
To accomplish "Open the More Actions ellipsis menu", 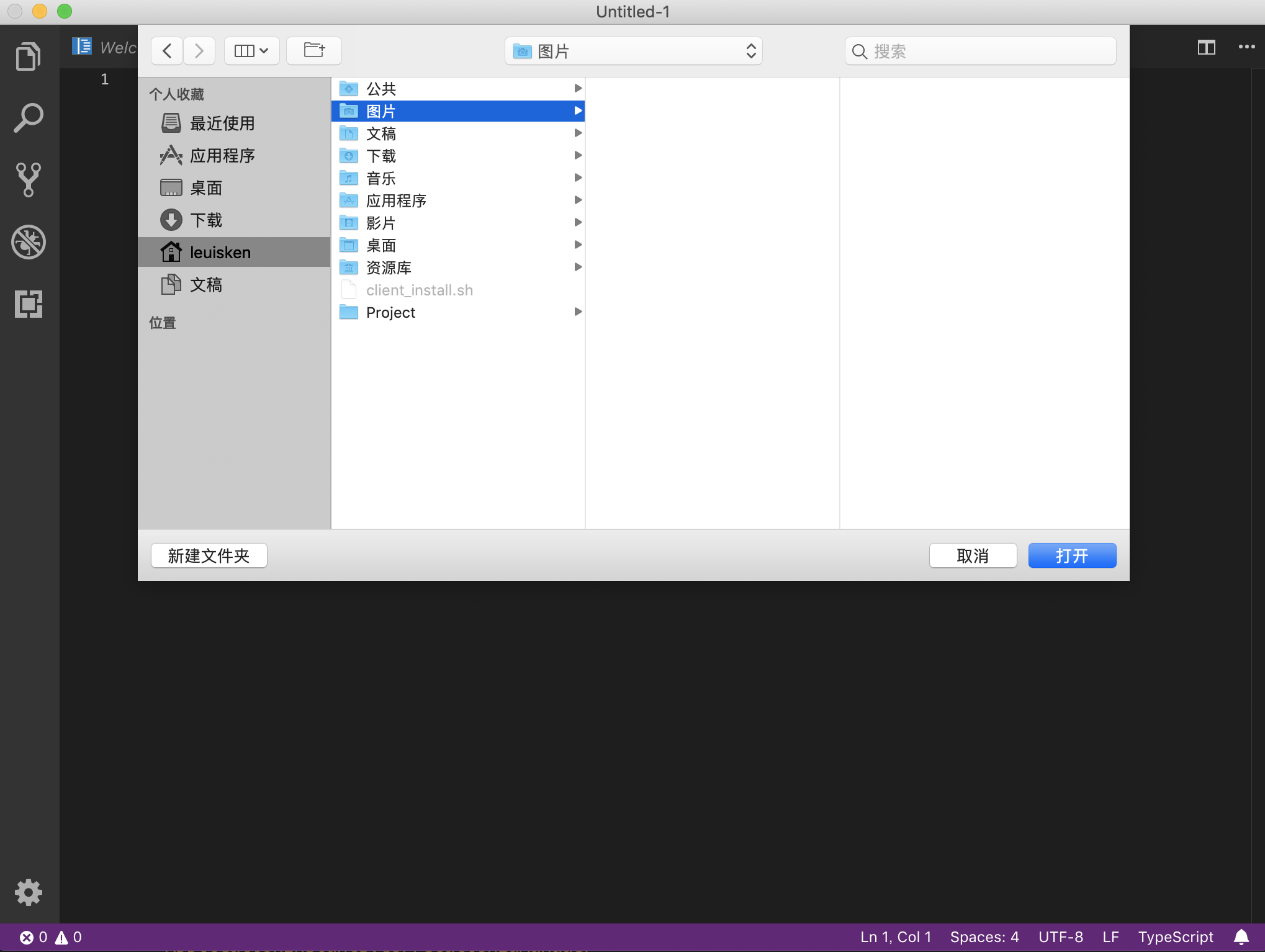I will [1245, 47].
